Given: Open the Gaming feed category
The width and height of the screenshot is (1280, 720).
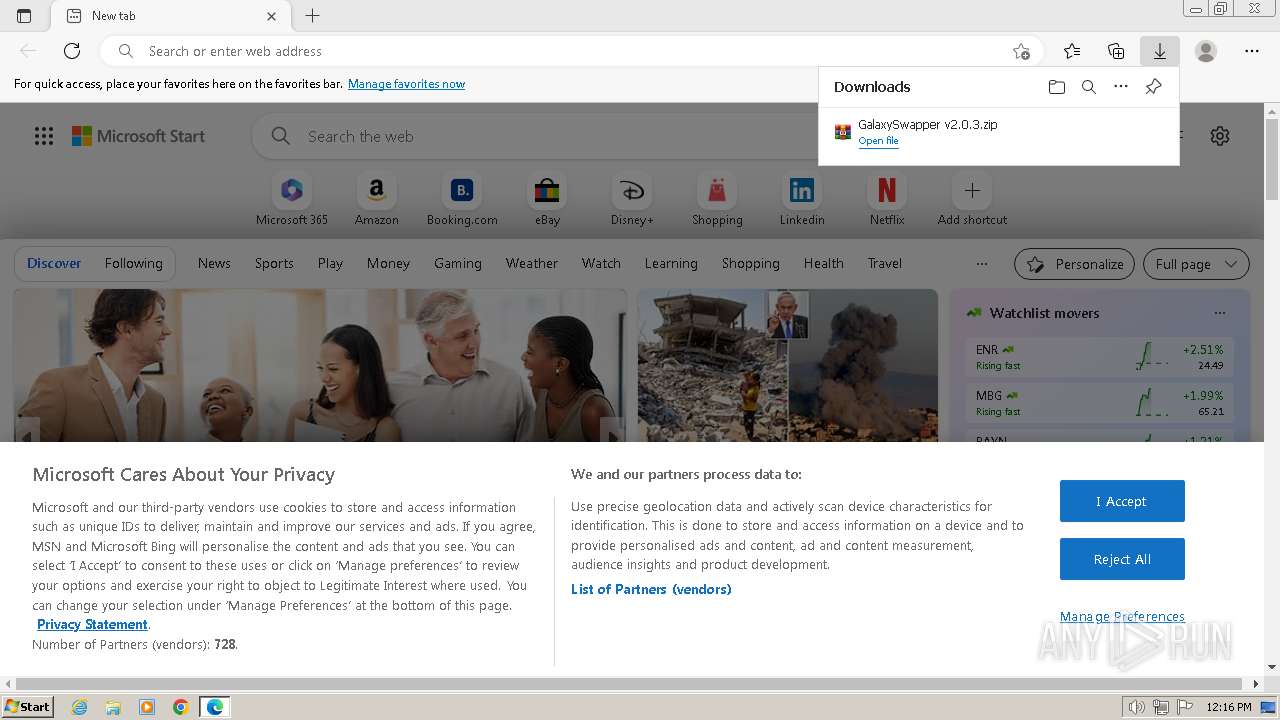Looking at the screenshot, I should [458, 264].
